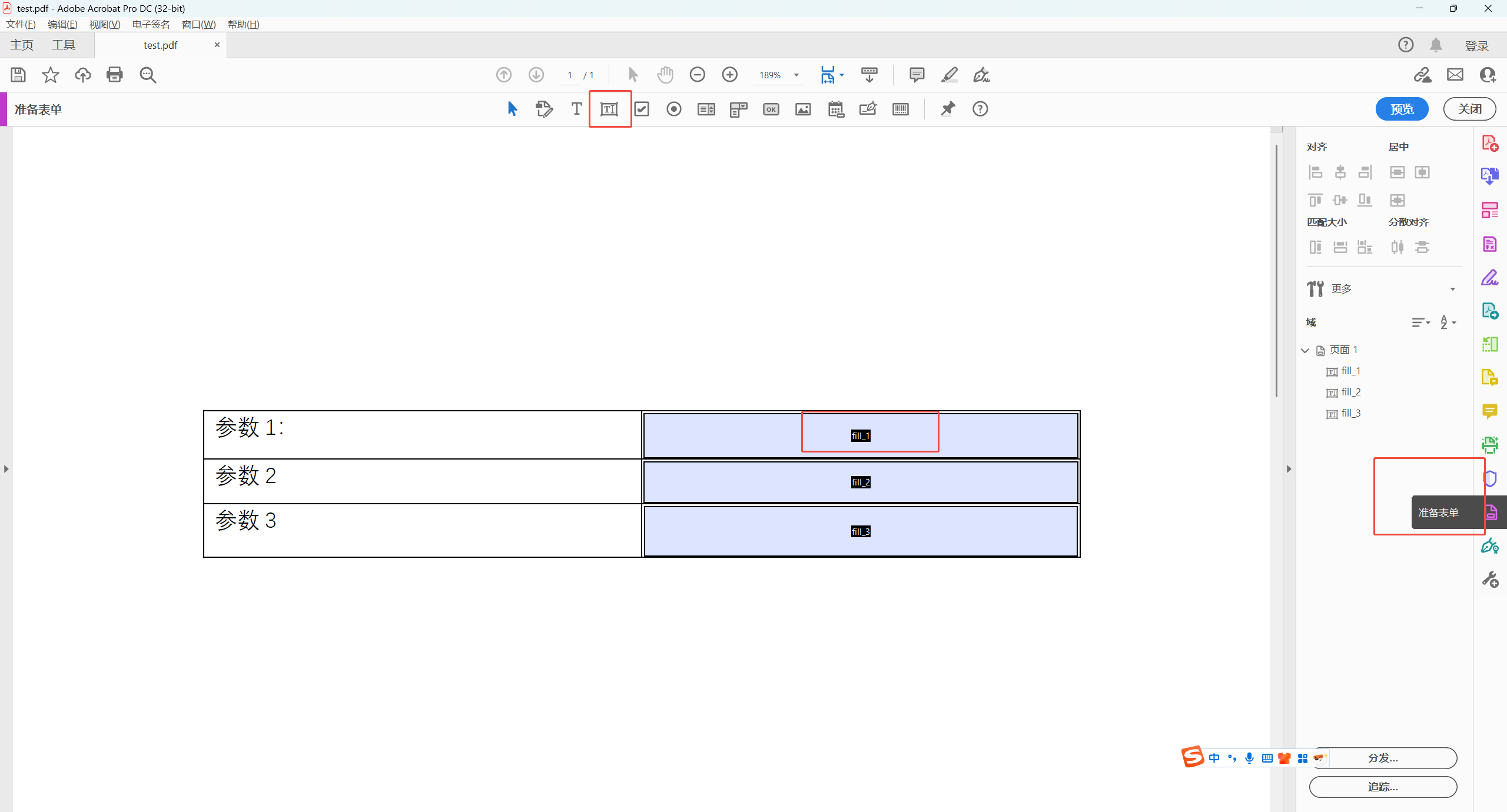The image size is (1507, 812).
Task: Add a checkbox field to the form
Action: [642, 109]
